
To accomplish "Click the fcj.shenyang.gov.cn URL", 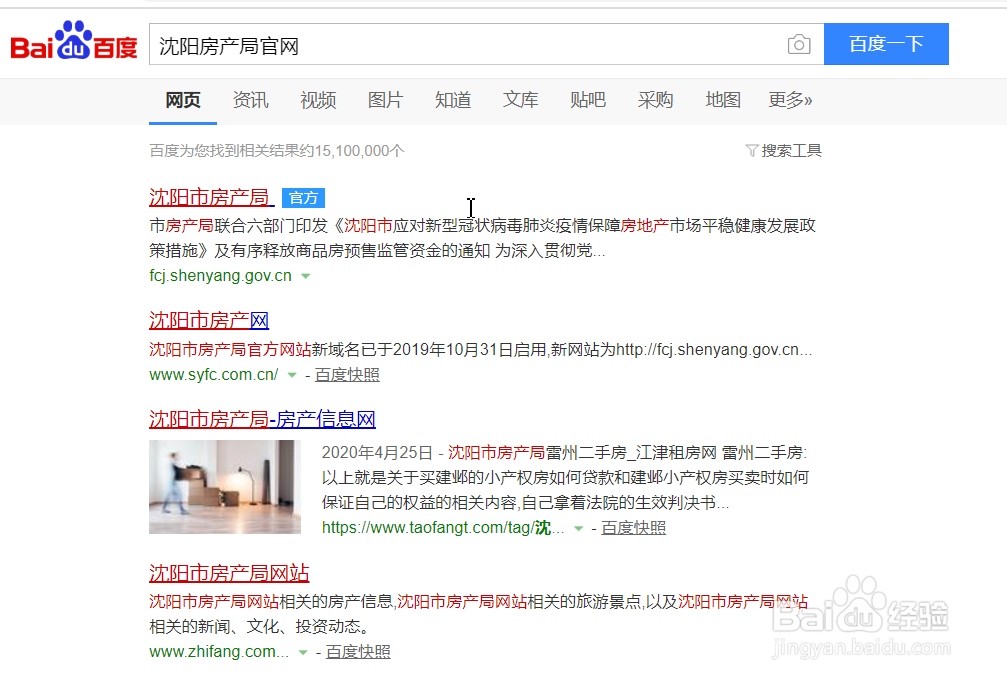I will point(220,275).
